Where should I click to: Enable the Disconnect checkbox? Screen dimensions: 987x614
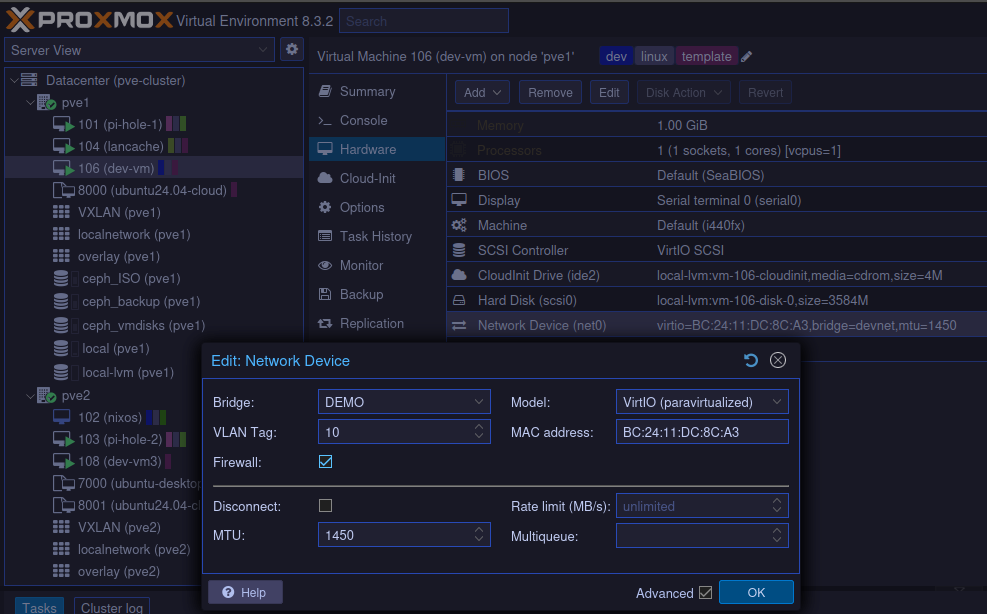click(x=325, y=506)
